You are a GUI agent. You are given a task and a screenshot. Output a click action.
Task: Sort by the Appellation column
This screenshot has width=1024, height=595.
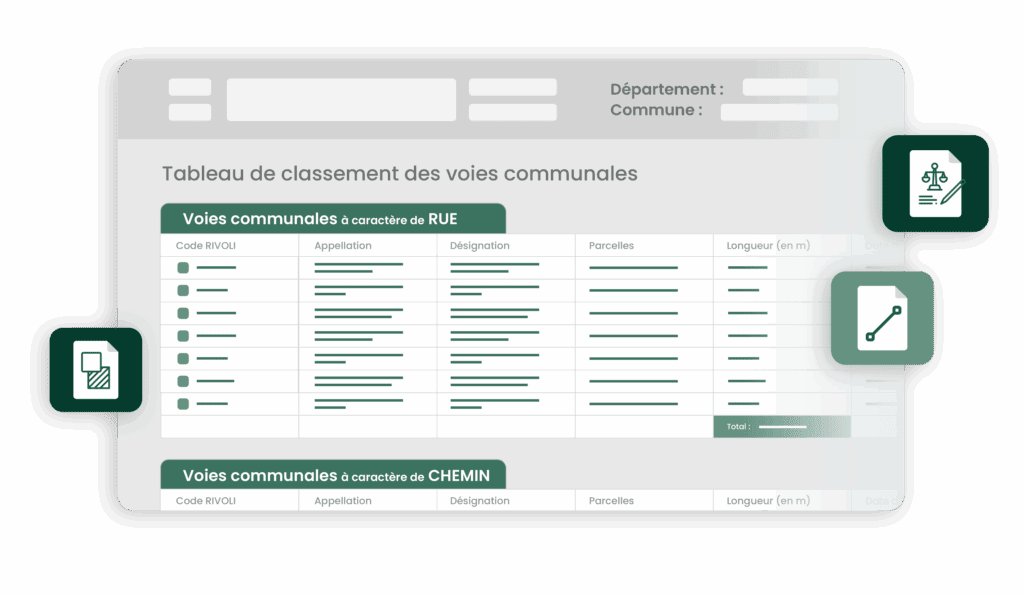(342, 245)
